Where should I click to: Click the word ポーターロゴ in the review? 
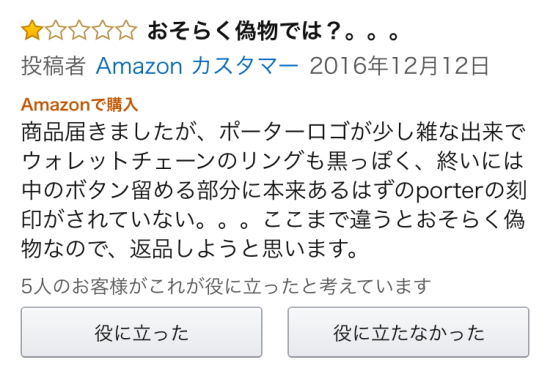284,132
